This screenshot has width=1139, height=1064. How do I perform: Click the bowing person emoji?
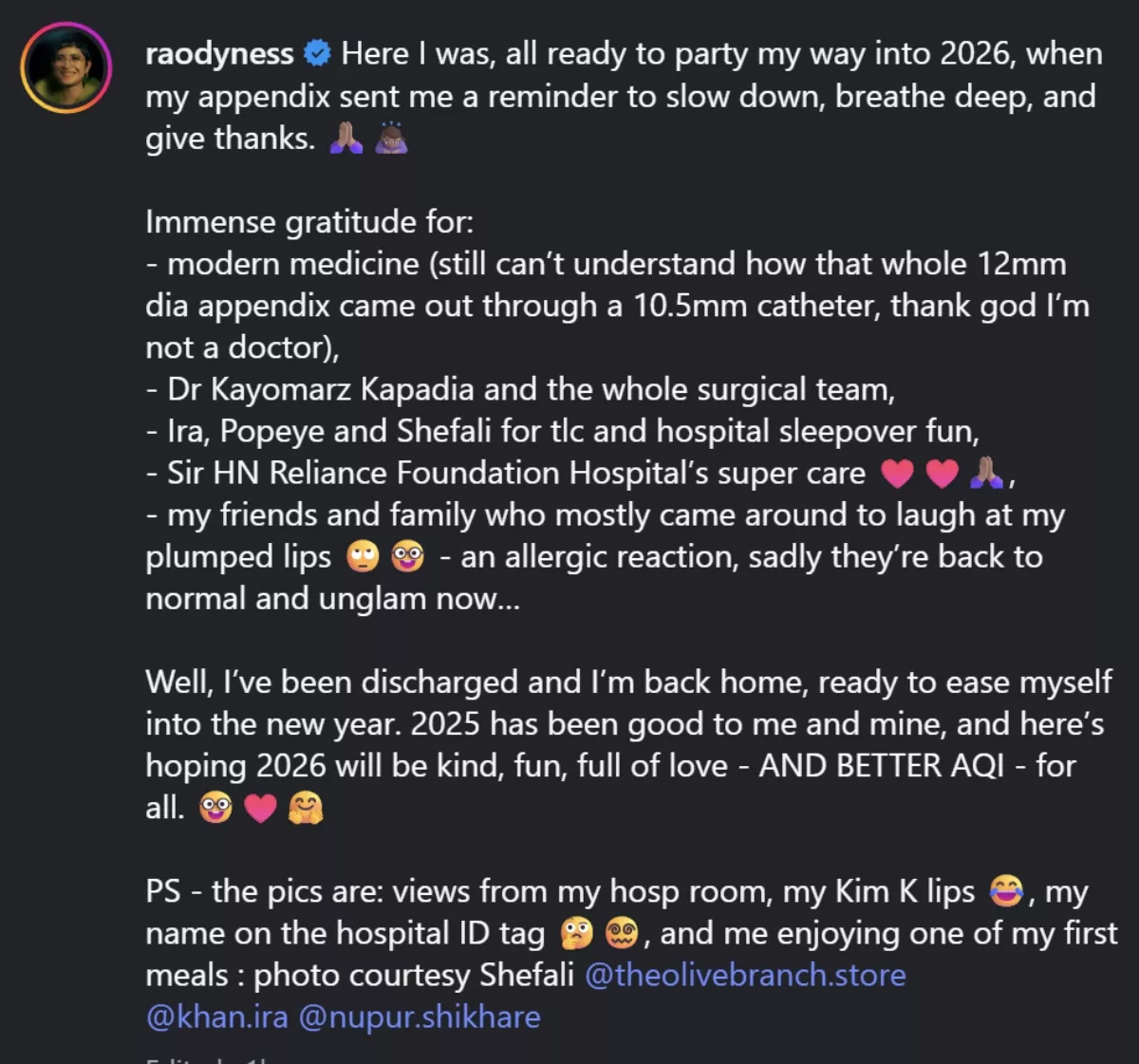coord(391,140)
